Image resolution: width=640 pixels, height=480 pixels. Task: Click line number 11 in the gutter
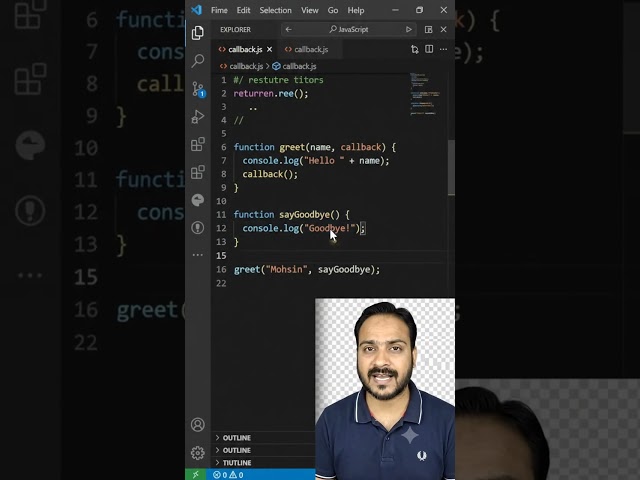pyautogui.click(x=221, y=214)
